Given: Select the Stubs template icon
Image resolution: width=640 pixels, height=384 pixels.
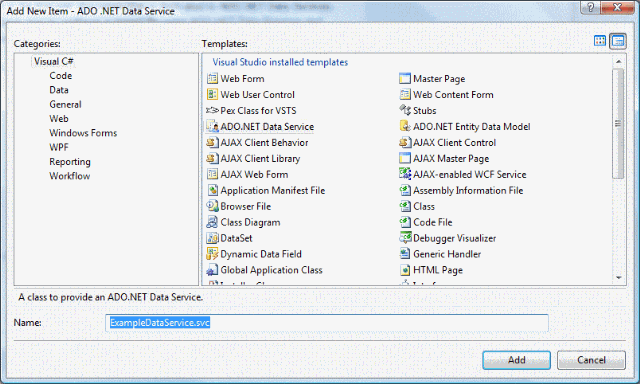Looking at the screenshot, I should [405, 110].
